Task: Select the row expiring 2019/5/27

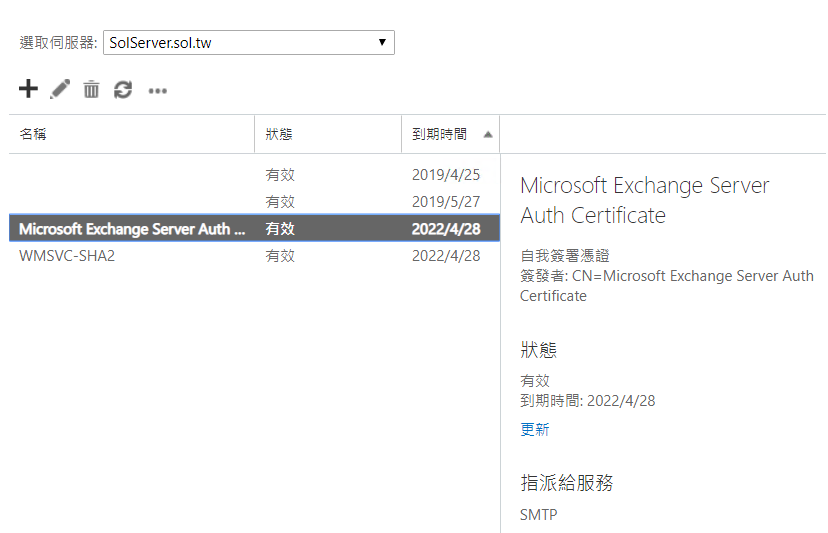Action: pos(255,202)
